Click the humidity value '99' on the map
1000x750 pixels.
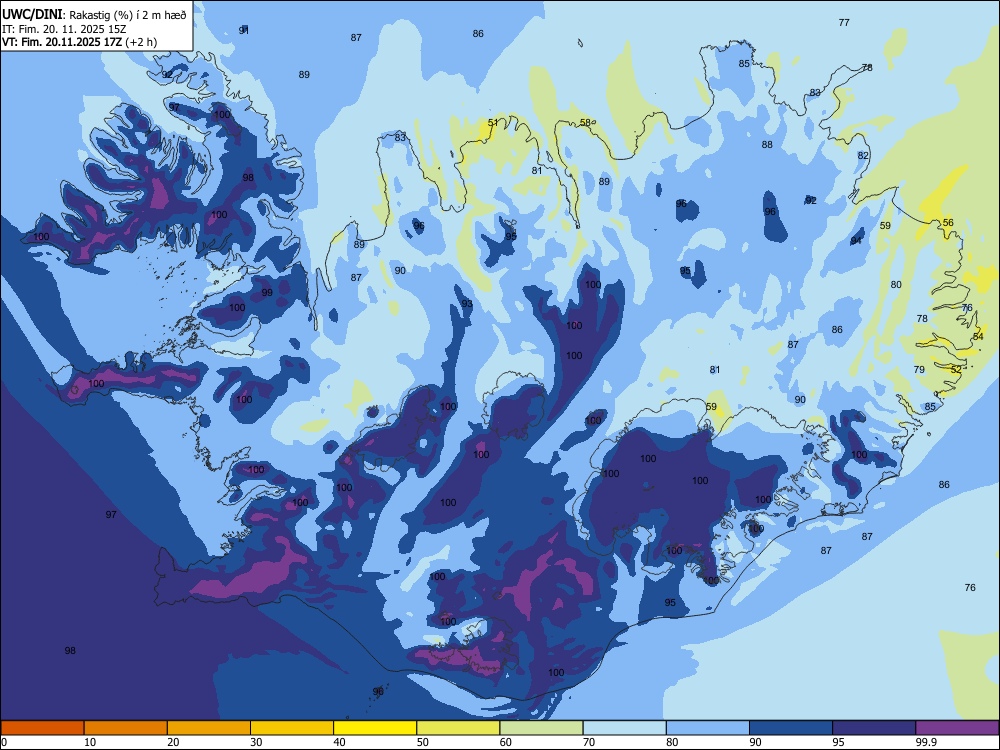[x=267, y=293]
